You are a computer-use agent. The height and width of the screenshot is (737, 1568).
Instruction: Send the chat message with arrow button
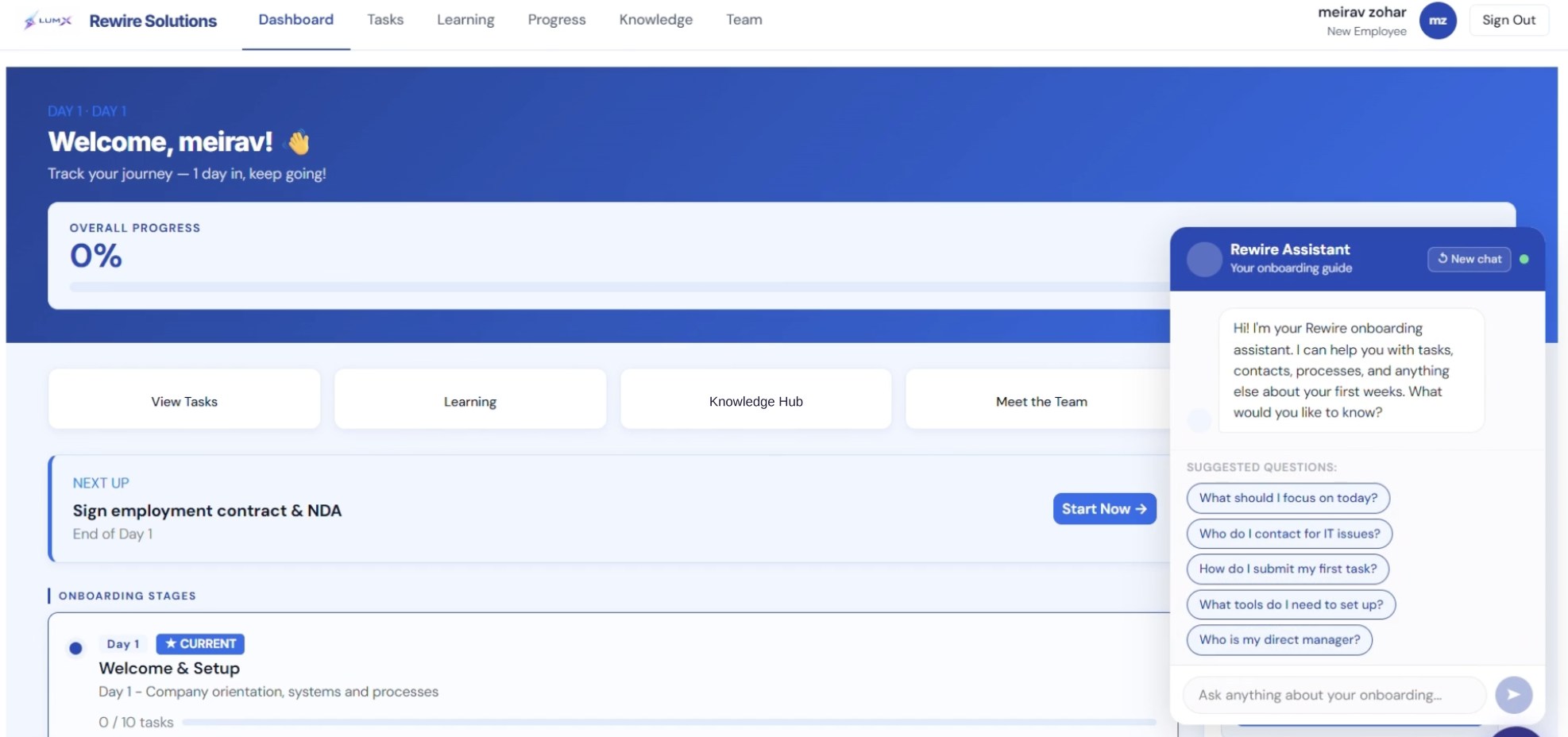coord(1514,695)
